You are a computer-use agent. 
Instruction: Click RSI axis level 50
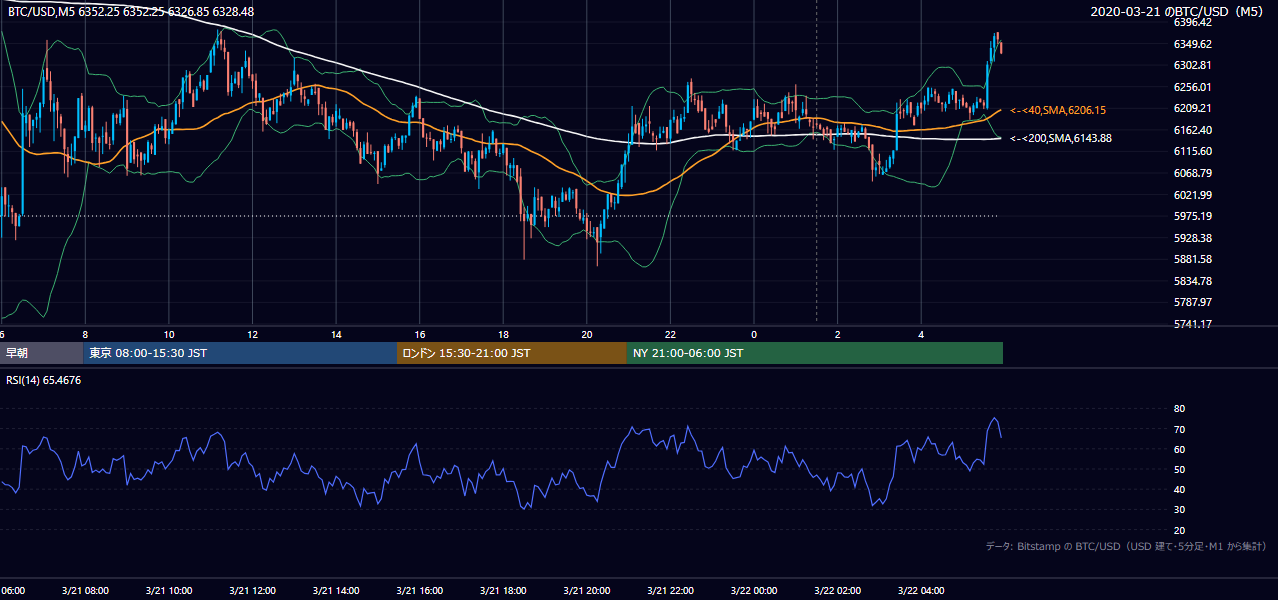(x=1179, y=469)
